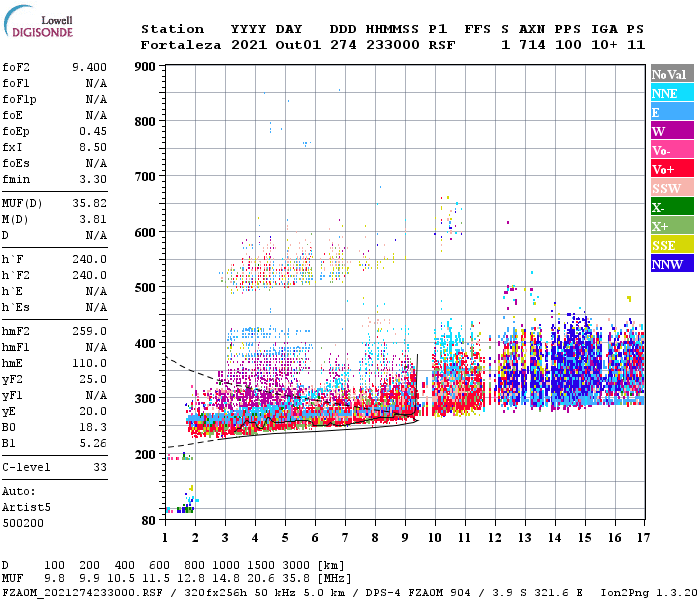Click the 5 MHz frequency axis label

point(285,538)
